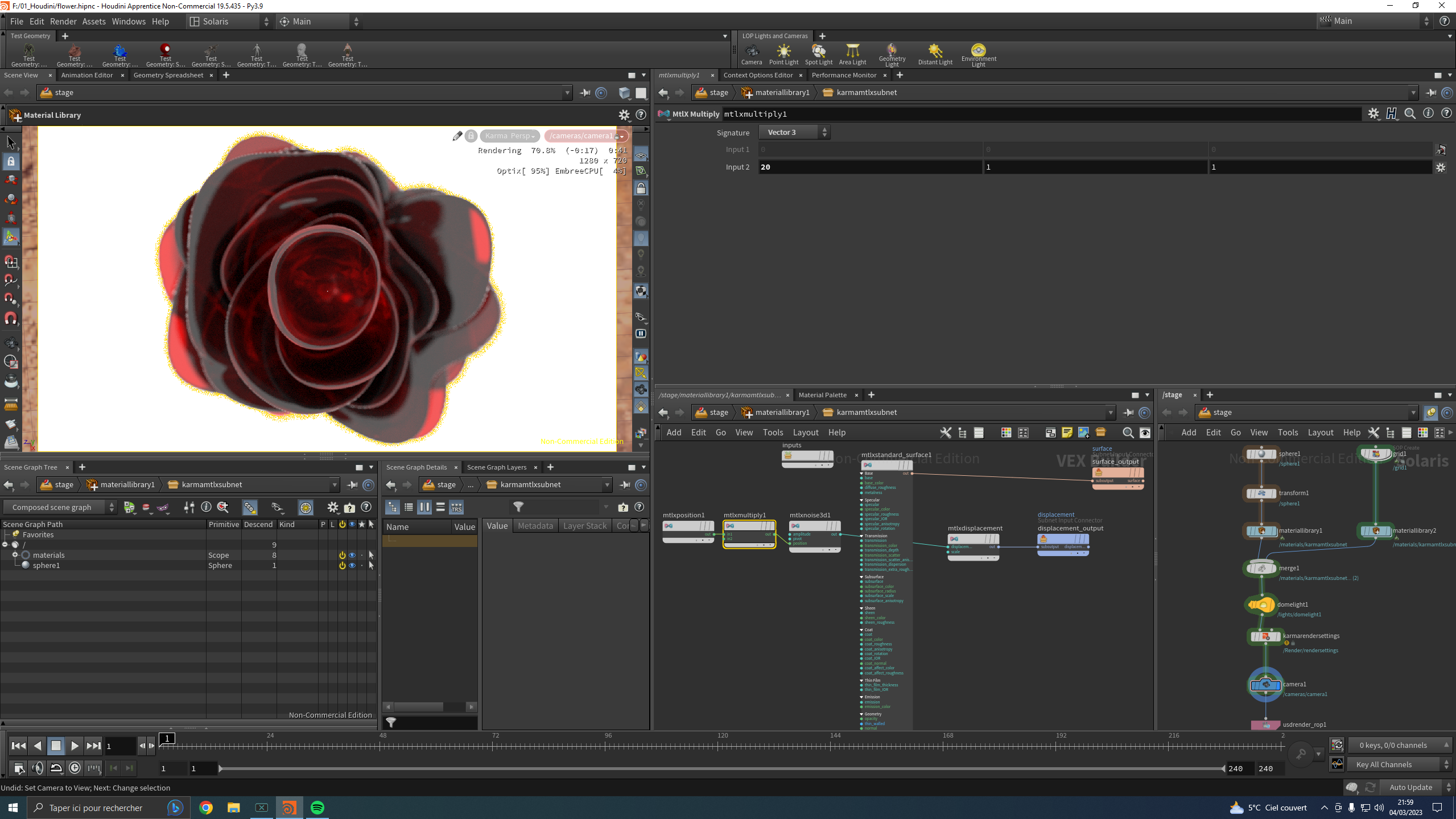
Task: Toggle visibility of the sphere1 primitive
Action: click(x=352, y=566)
